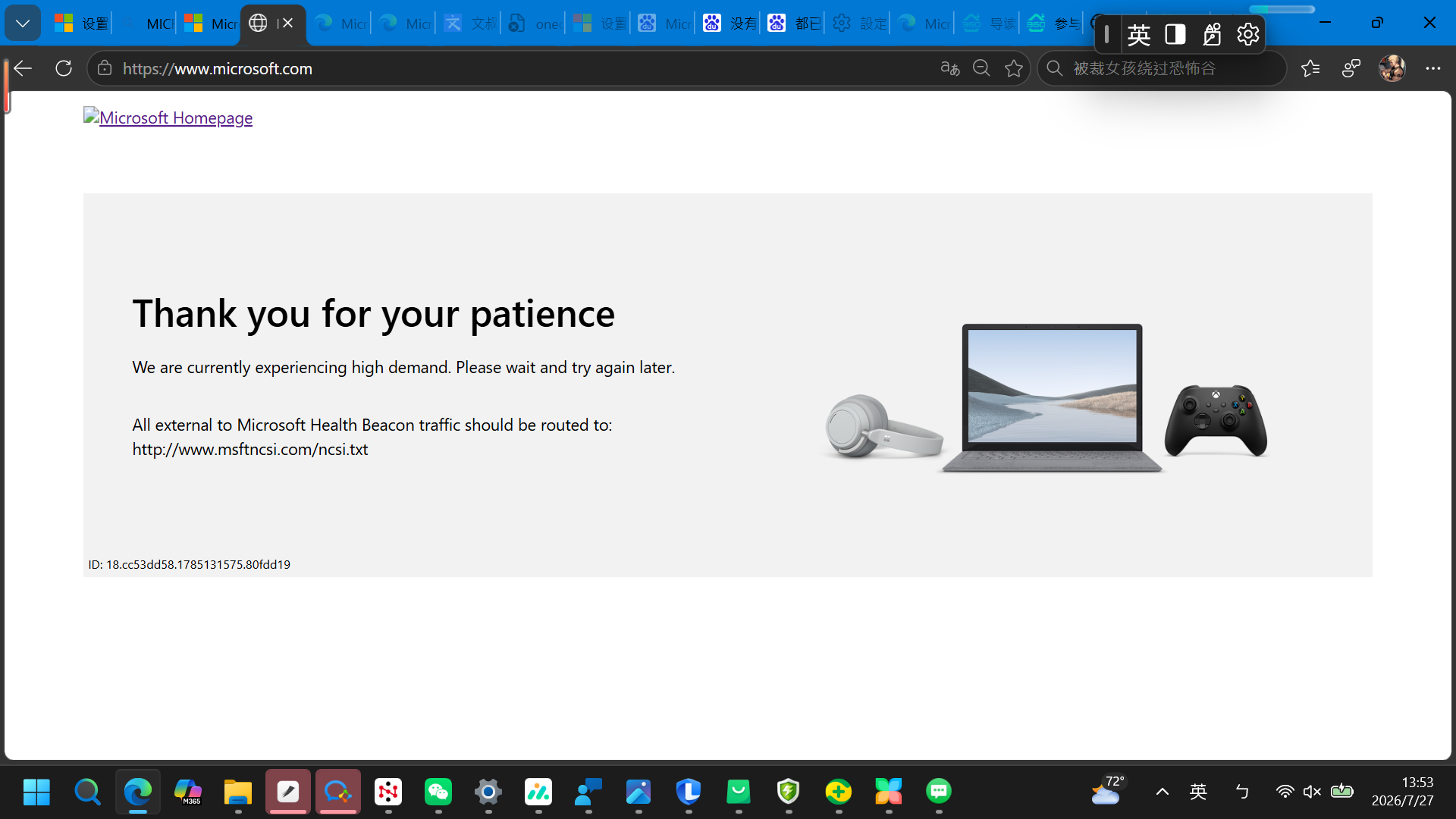Show hidden tray icons chevron
The height and width of the screenshot is (819, 1456).
tap(1162, 792)
